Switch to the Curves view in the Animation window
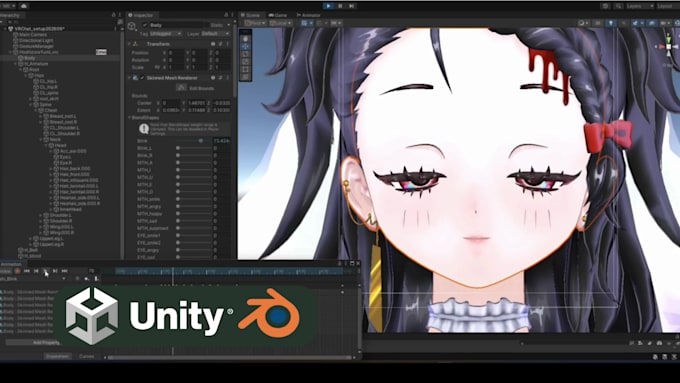The height and width of the screenshot is (383, 680). [87, 356]
